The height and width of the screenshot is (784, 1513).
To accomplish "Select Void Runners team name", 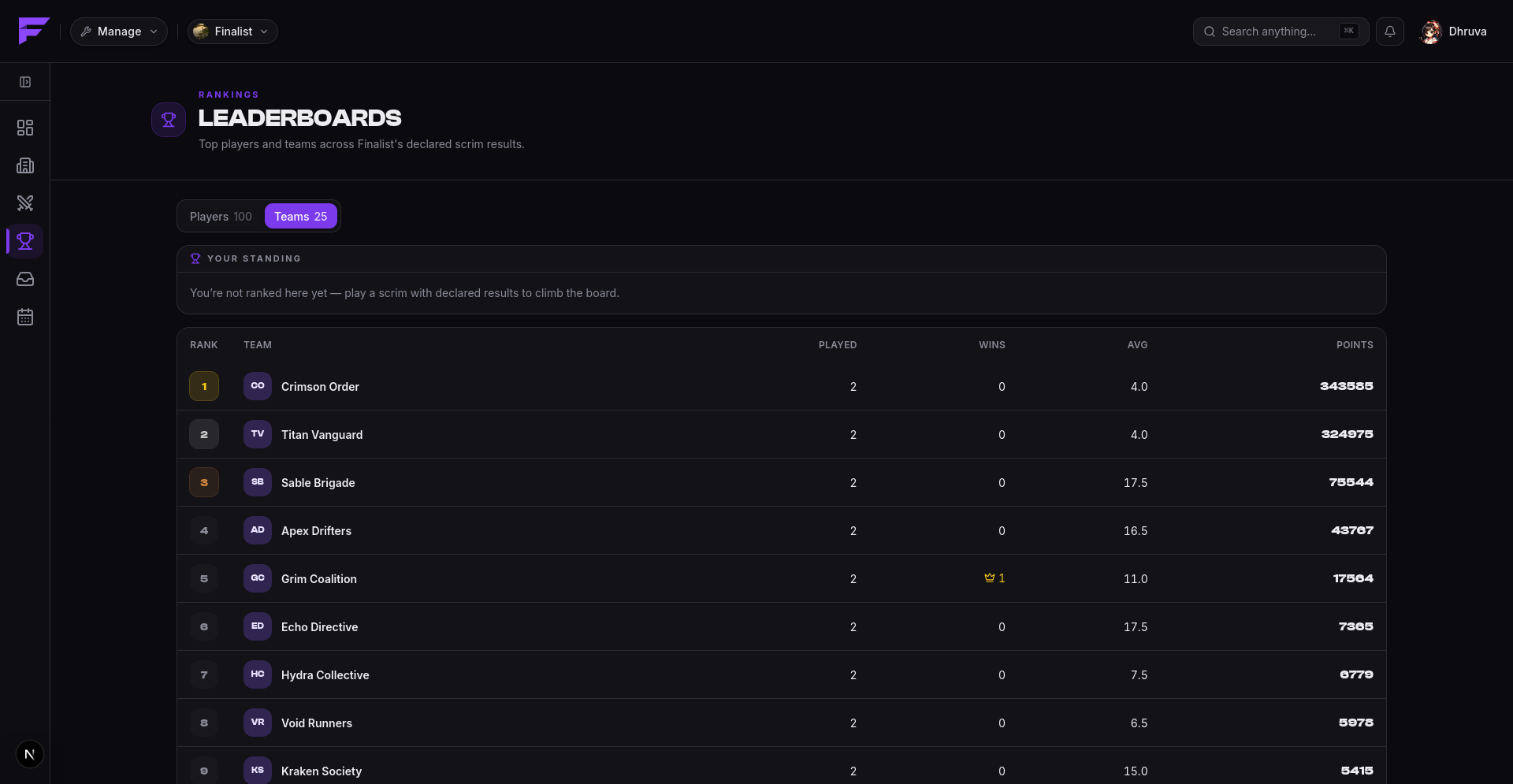I will pyautogui.click(x=317, y=723).
